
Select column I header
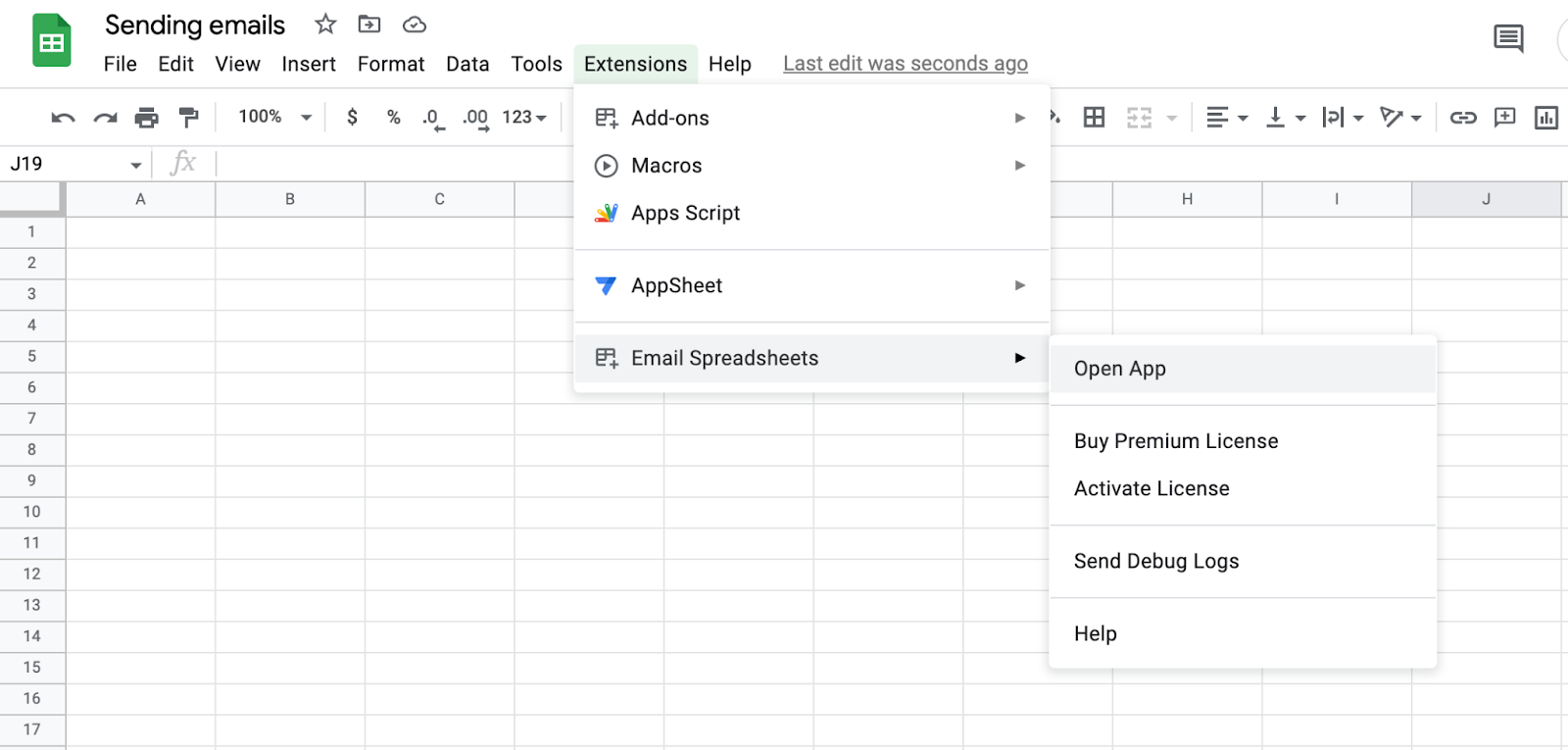pyautogui.click(x=1337, y=199)
